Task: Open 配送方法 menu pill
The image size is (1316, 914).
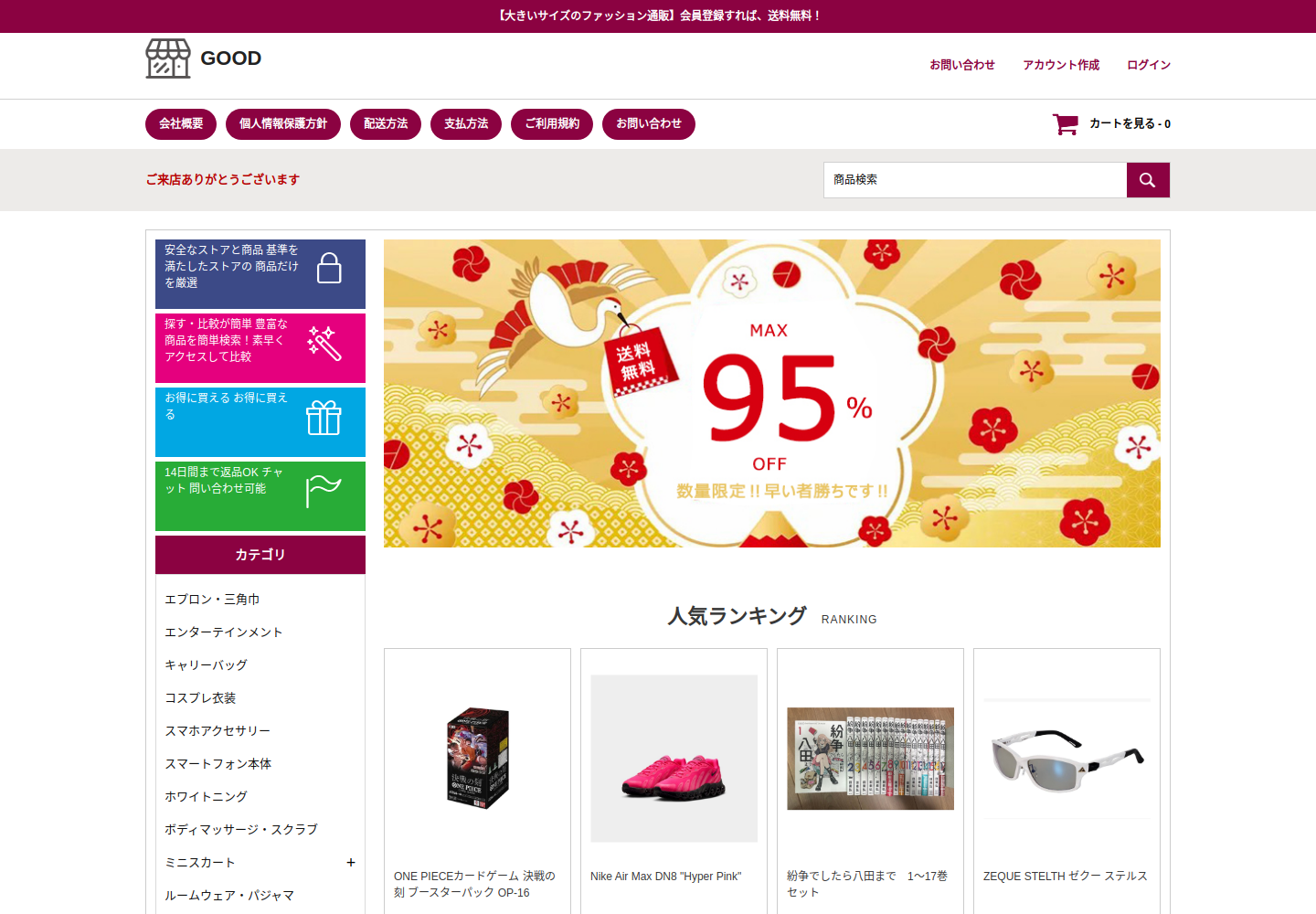Action: [x=386, y=124]
